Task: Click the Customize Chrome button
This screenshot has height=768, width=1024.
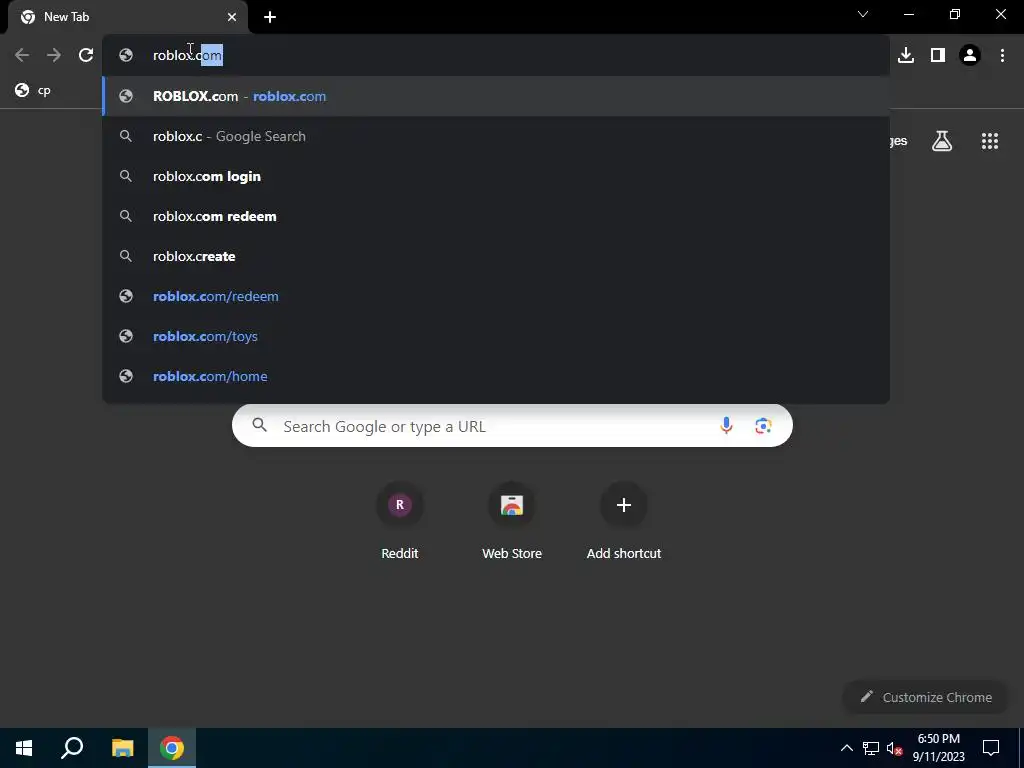Action: coord(926,697)
